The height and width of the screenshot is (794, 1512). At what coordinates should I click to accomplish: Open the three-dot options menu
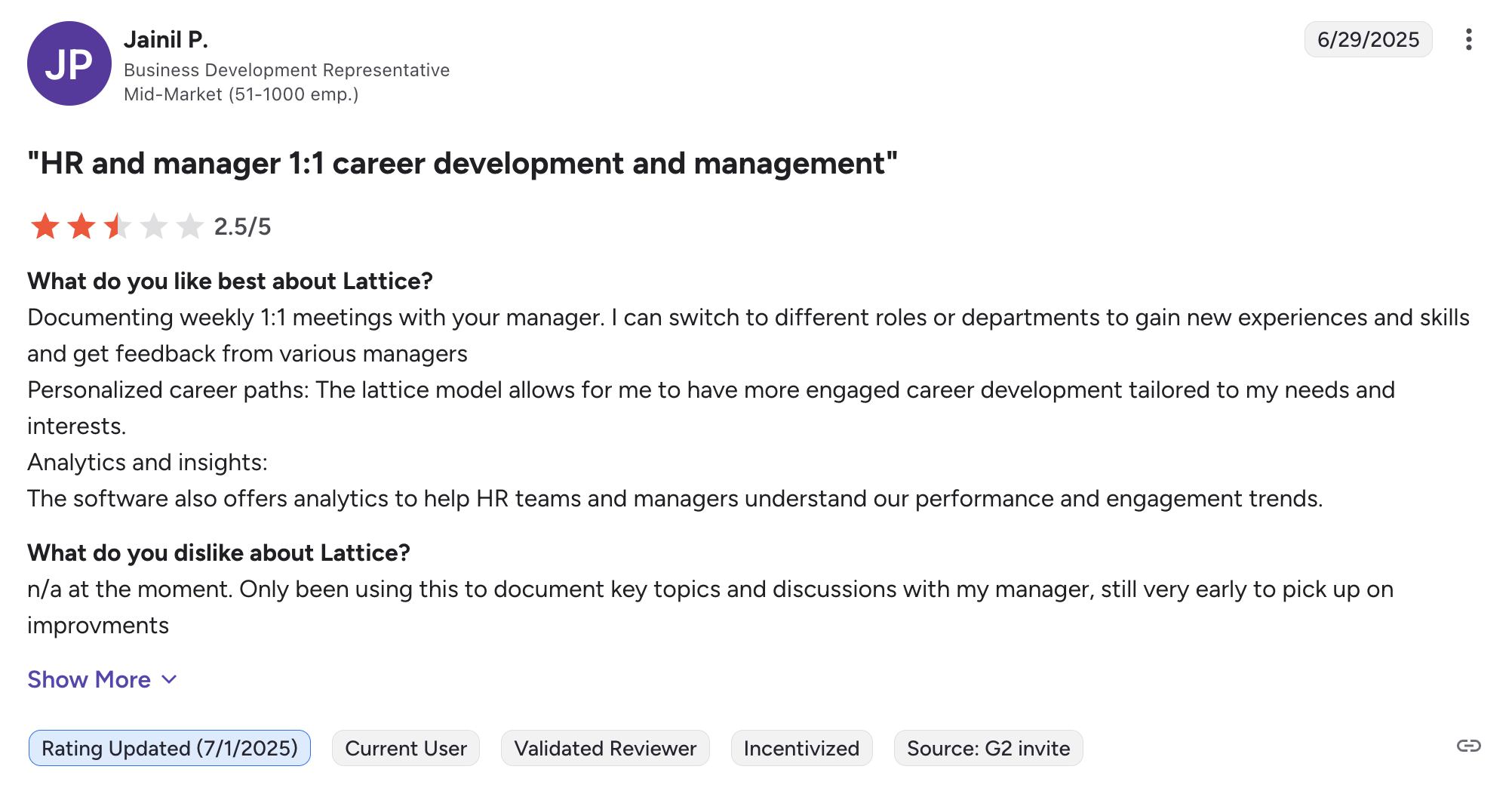point(1468,39)
